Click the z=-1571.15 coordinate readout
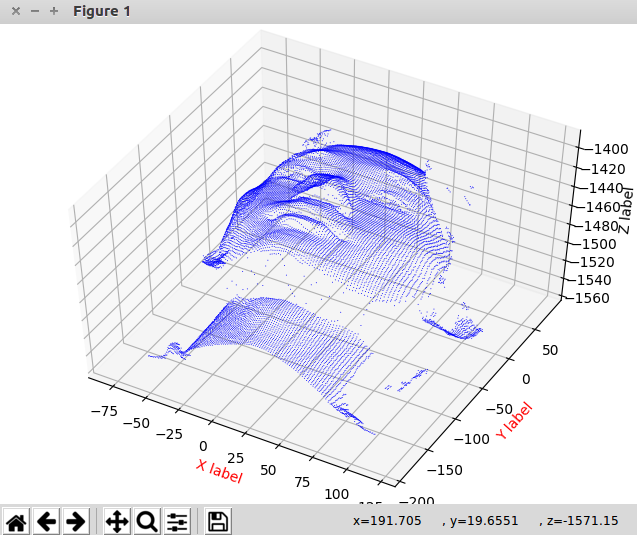This screenshot has height=535, width=637. [583, 521]
